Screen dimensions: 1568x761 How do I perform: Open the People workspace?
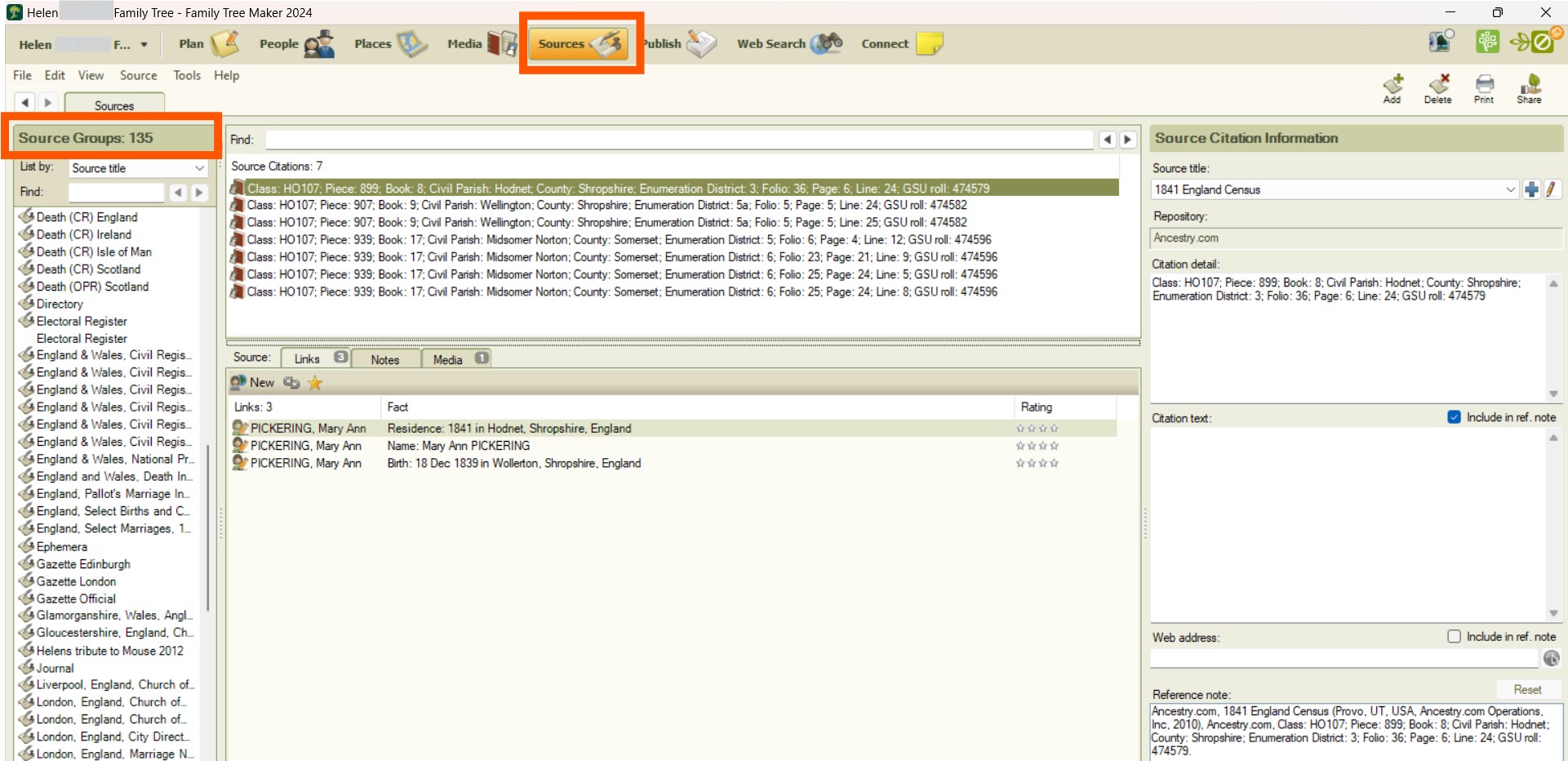click(x=295, y=44)
